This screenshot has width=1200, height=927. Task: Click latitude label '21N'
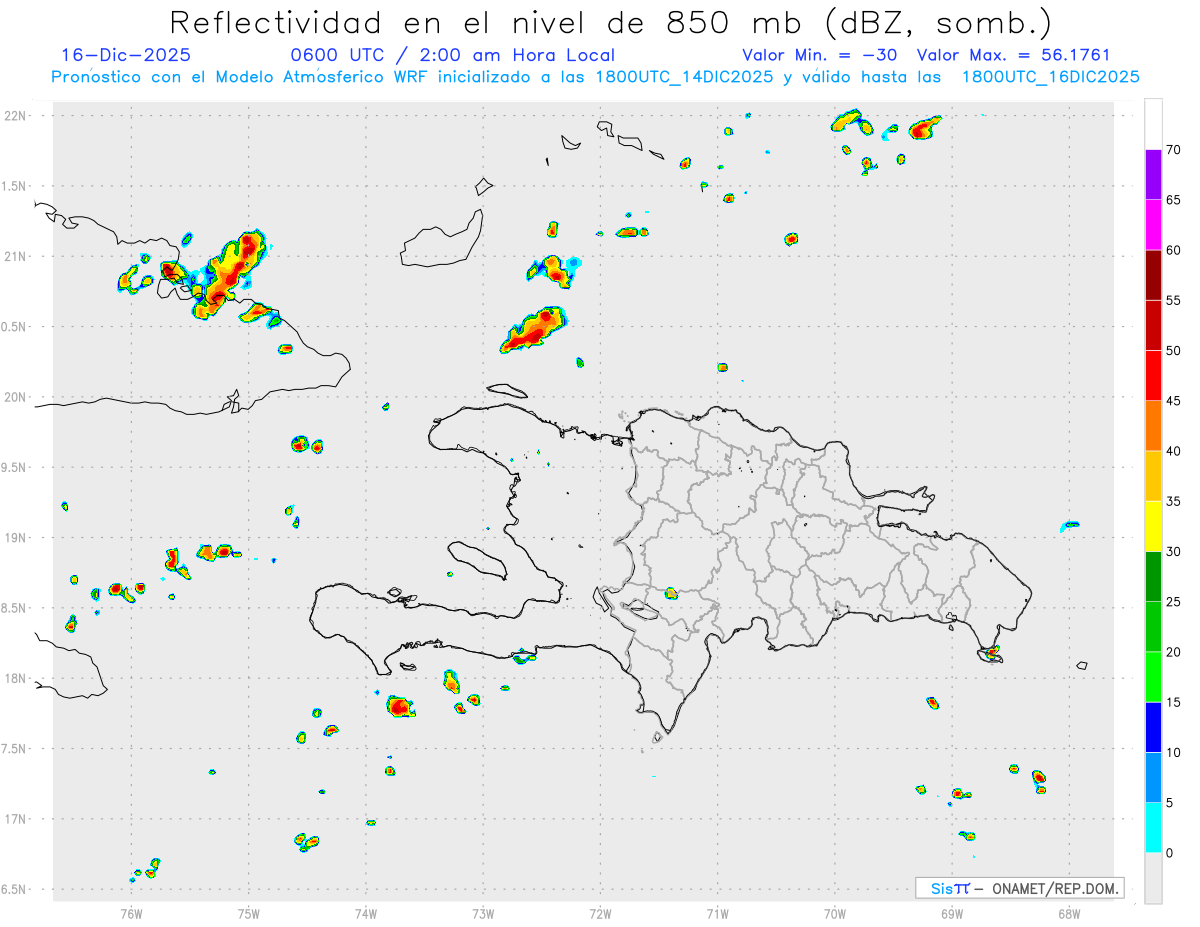[x=16, y=256]
